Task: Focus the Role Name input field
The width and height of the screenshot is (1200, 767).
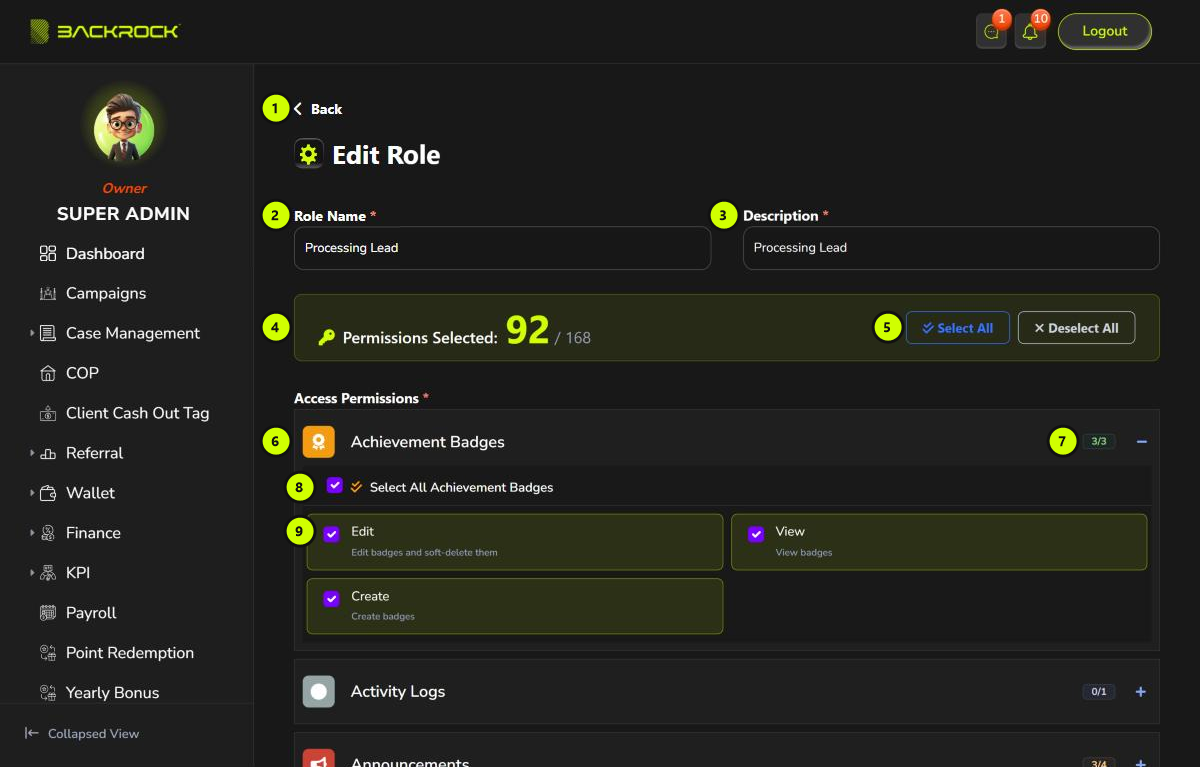Action: [502, 248]
